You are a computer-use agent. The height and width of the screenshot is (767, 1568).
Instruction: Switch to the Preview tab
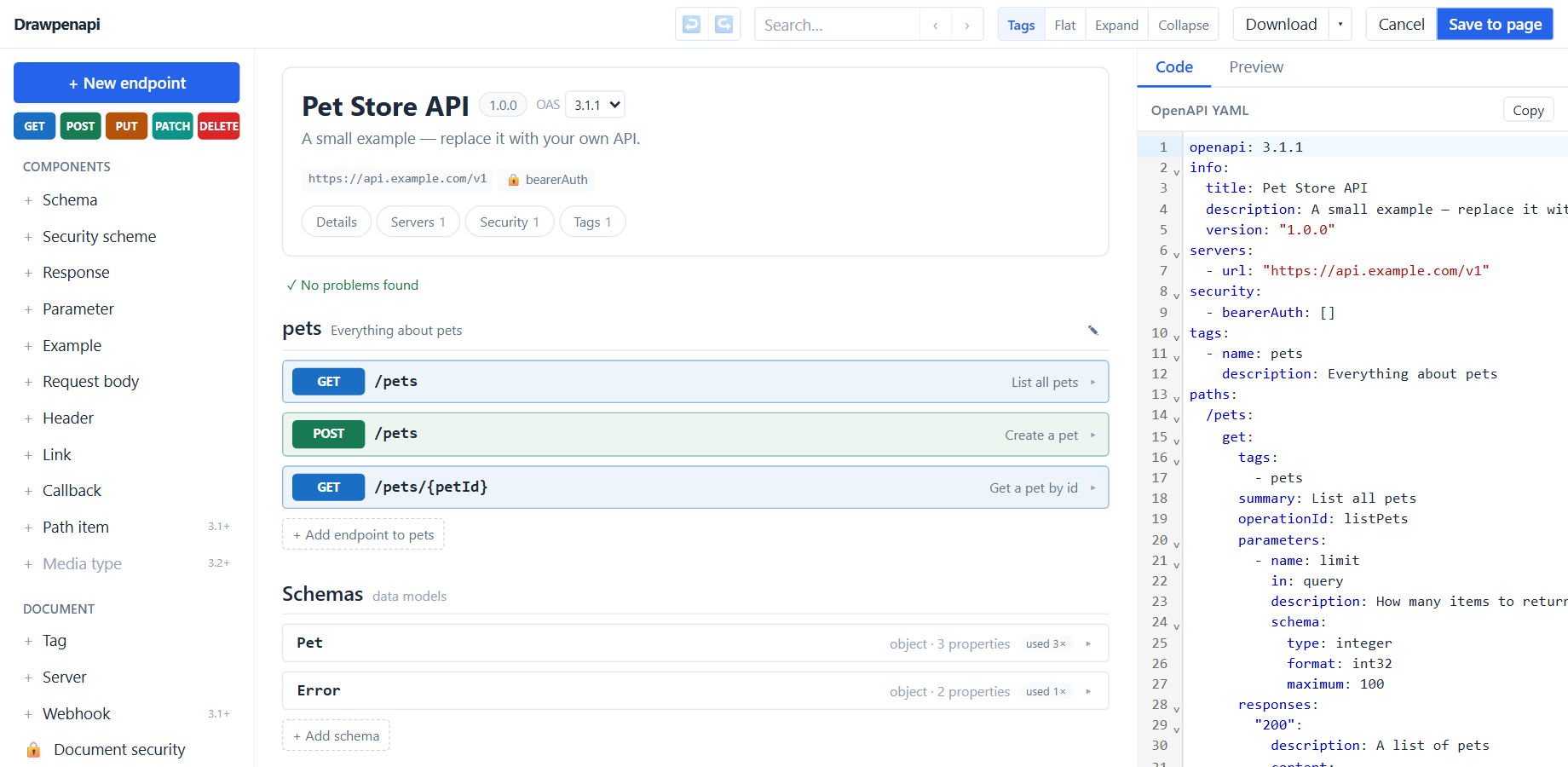(1256, 67)
